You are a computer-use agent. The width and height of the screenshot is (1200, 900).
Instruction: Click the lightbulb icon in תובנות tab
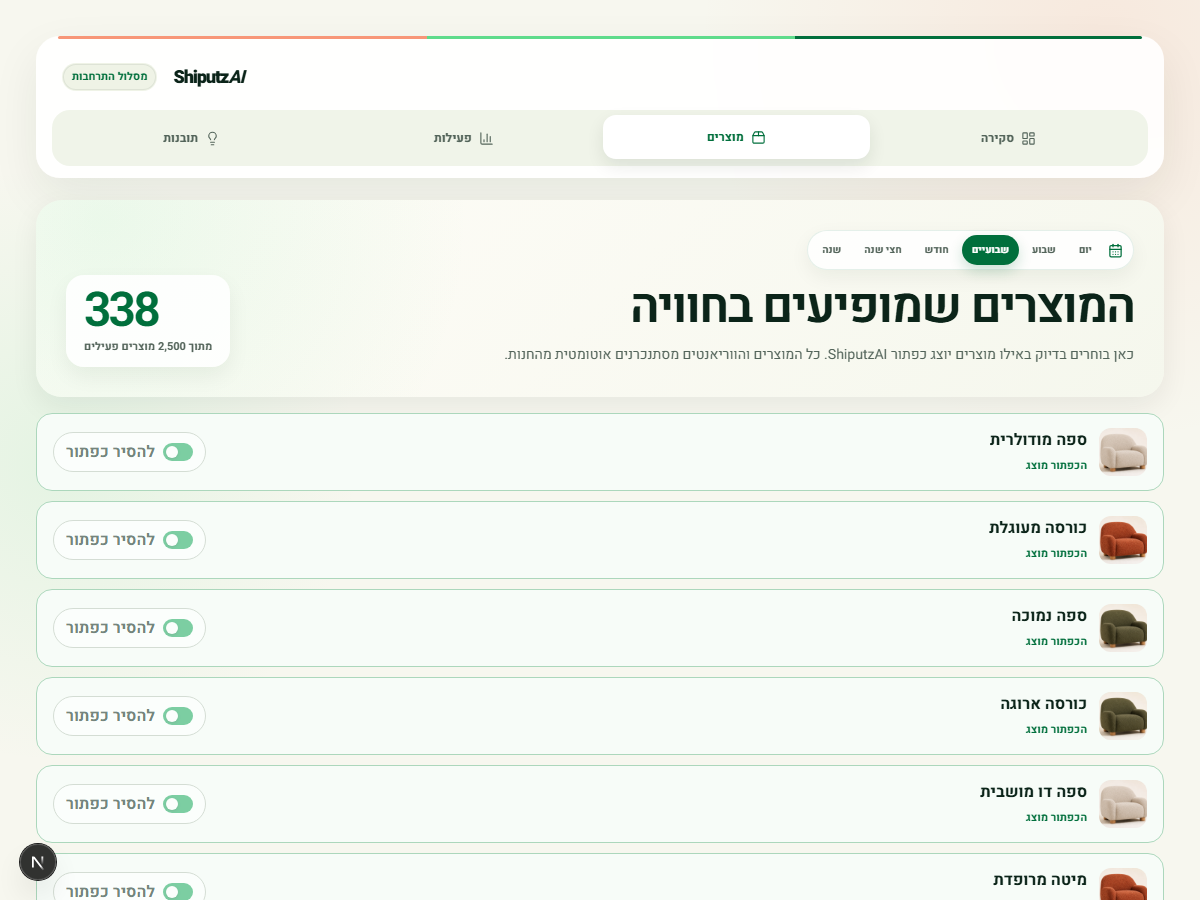(212, 138)
